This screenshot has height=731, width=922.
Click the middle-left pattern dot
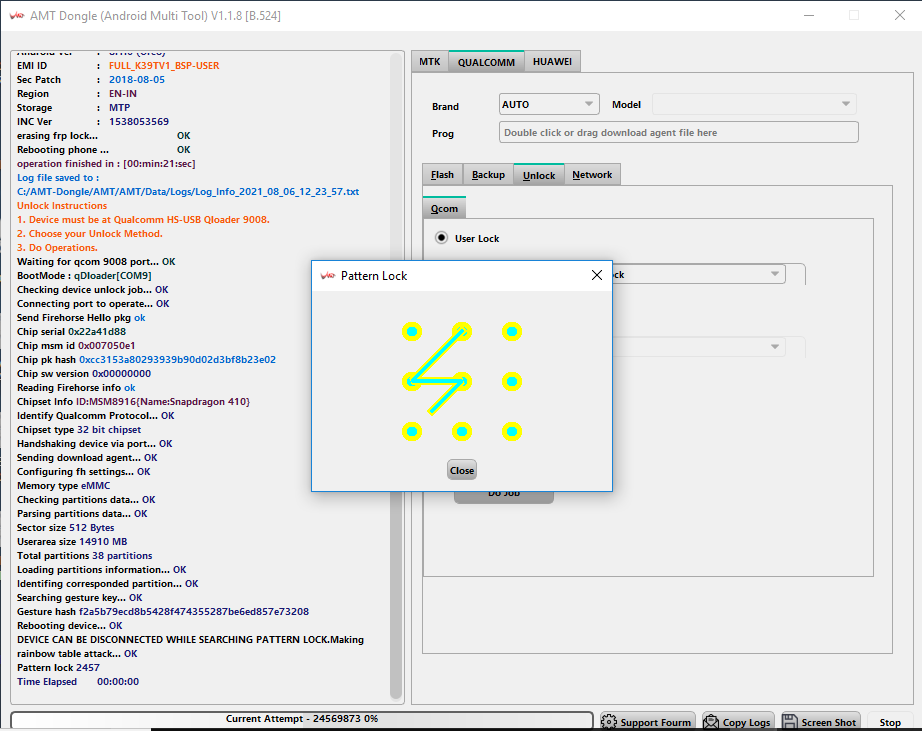412,382
